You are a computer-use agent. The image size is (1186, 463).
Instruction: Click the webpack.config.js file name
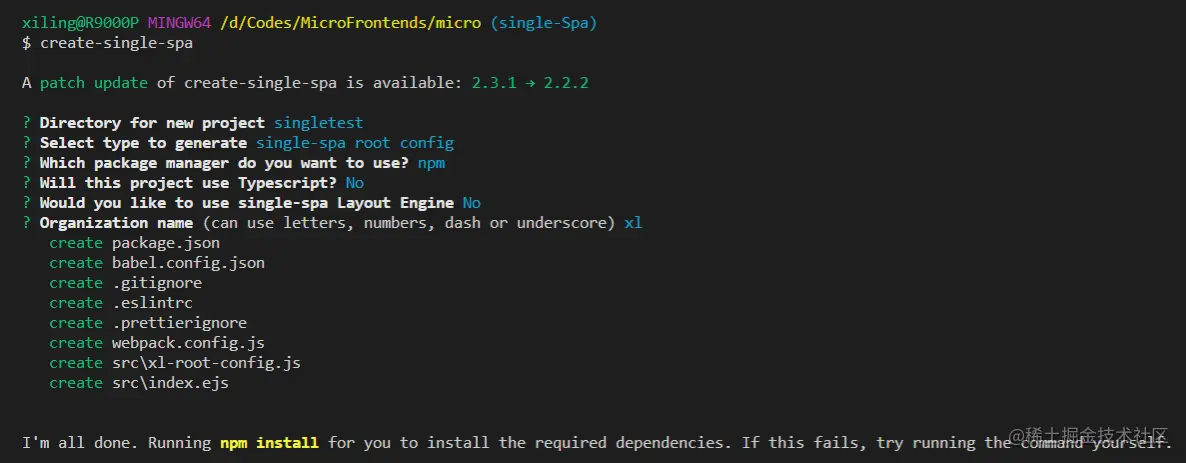click(188, 343)
